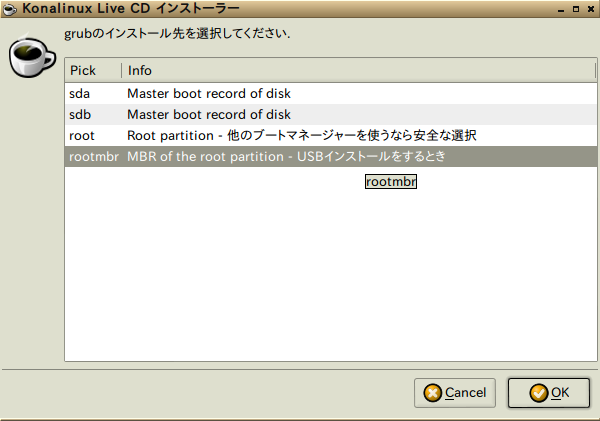This screenshot has height=421, width=600.
Task: Click the OK button
Action: coord(549,393)
